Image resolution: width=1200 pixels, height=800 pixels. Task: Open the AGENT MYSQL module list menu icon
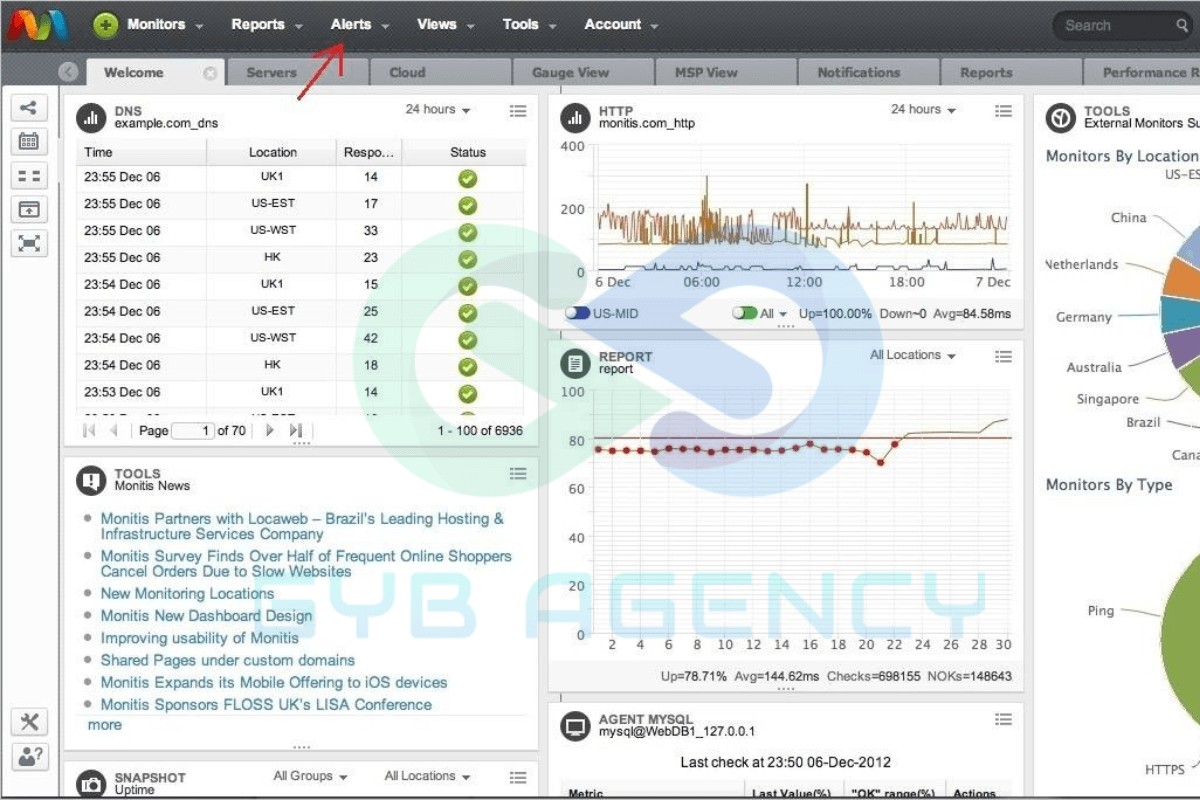click(x=1003, y=719)
